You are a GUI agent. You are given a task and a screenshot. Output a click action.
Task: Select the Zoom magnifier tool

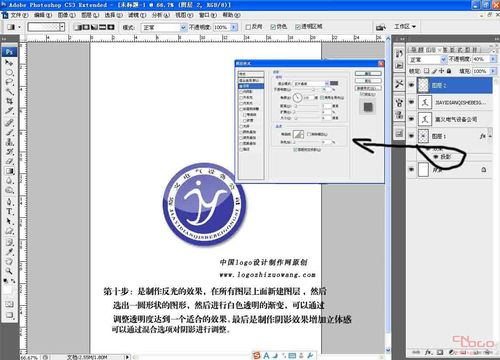(x=9, y=271)
